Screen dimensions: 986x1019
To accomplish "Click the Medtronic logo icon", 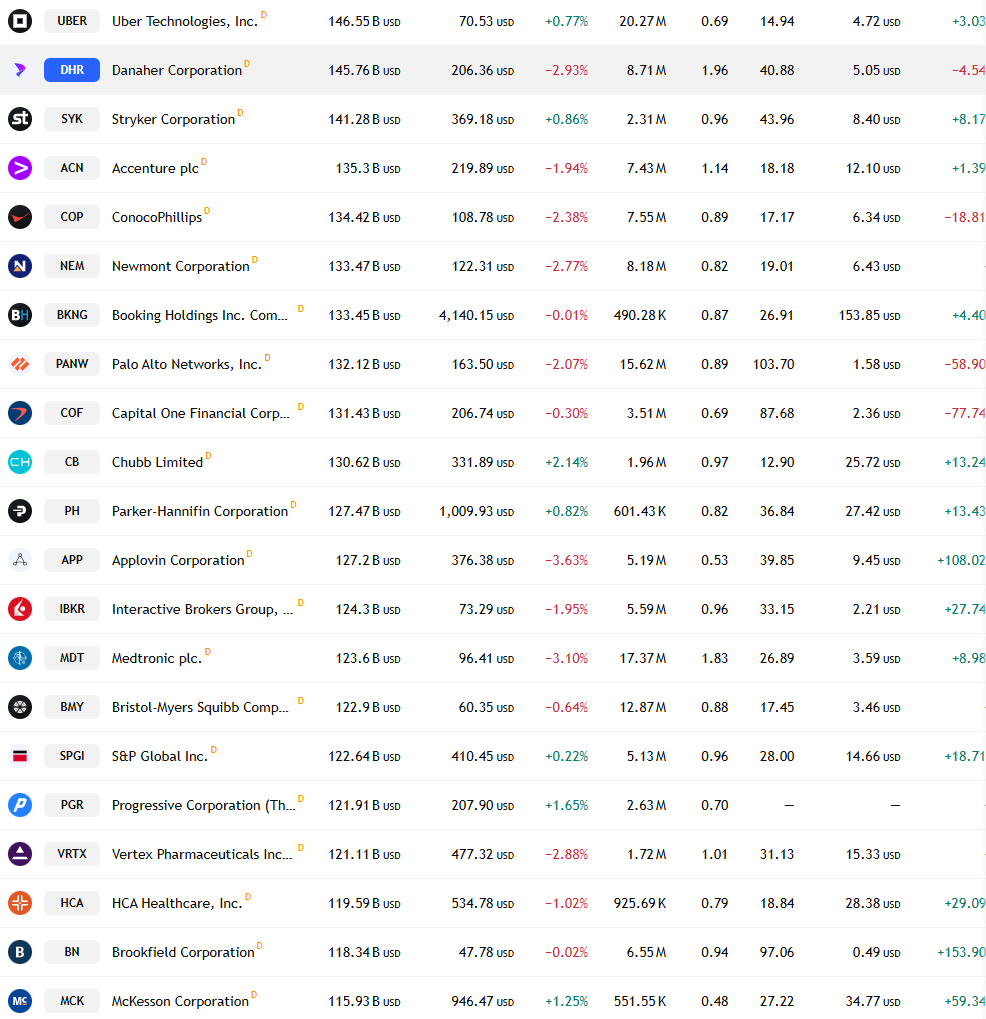I will coord(20,658).
